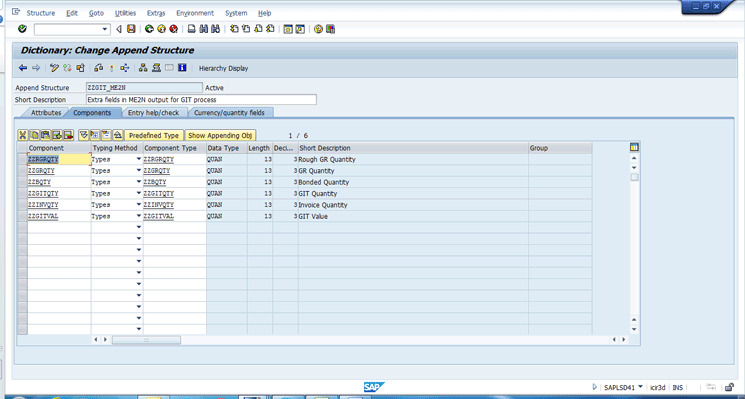Open Typing Method dropdown for ZZGITQTY row
The image size is (745, 399).
click(139, 193)
